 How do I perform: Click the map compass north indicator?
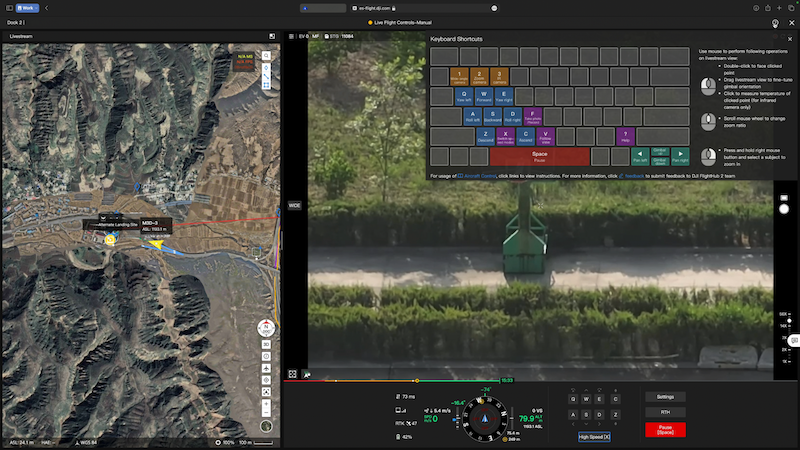[266, 326]
